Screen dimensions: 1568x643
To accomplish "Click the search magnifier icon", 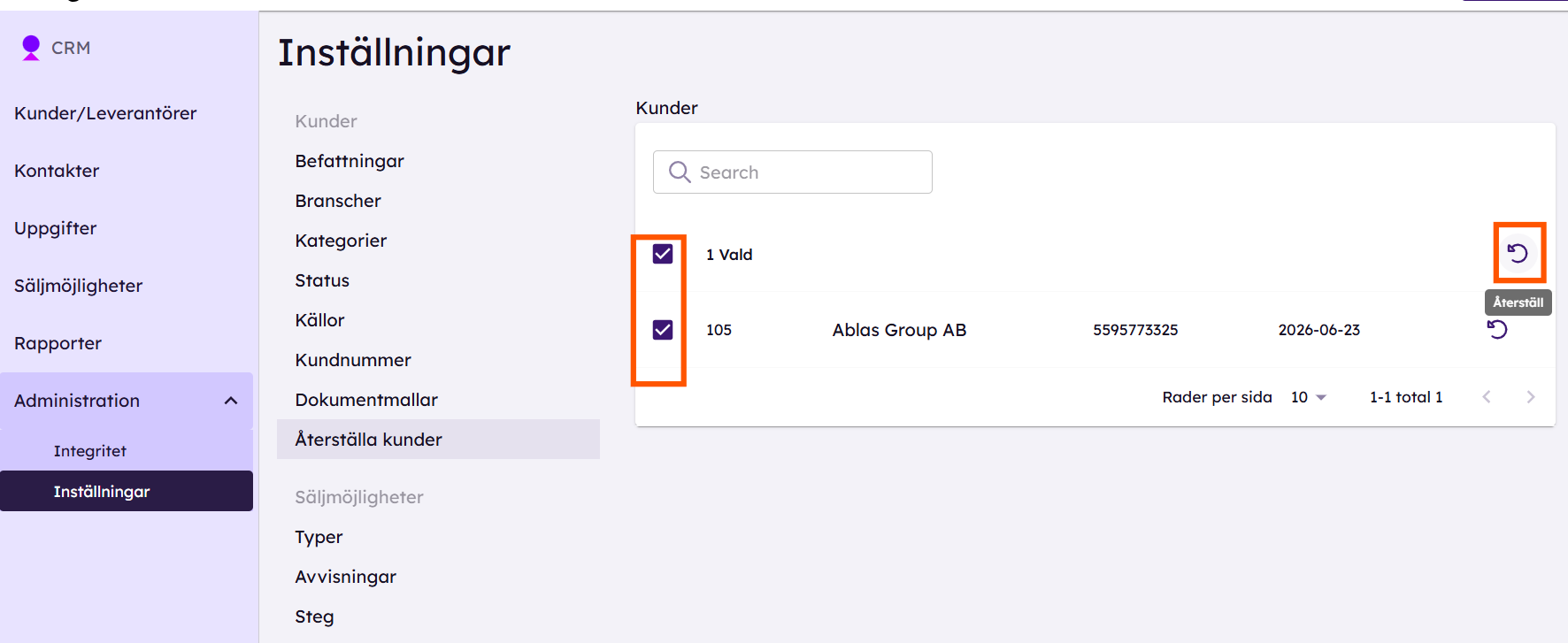I will tap(680, 172).
